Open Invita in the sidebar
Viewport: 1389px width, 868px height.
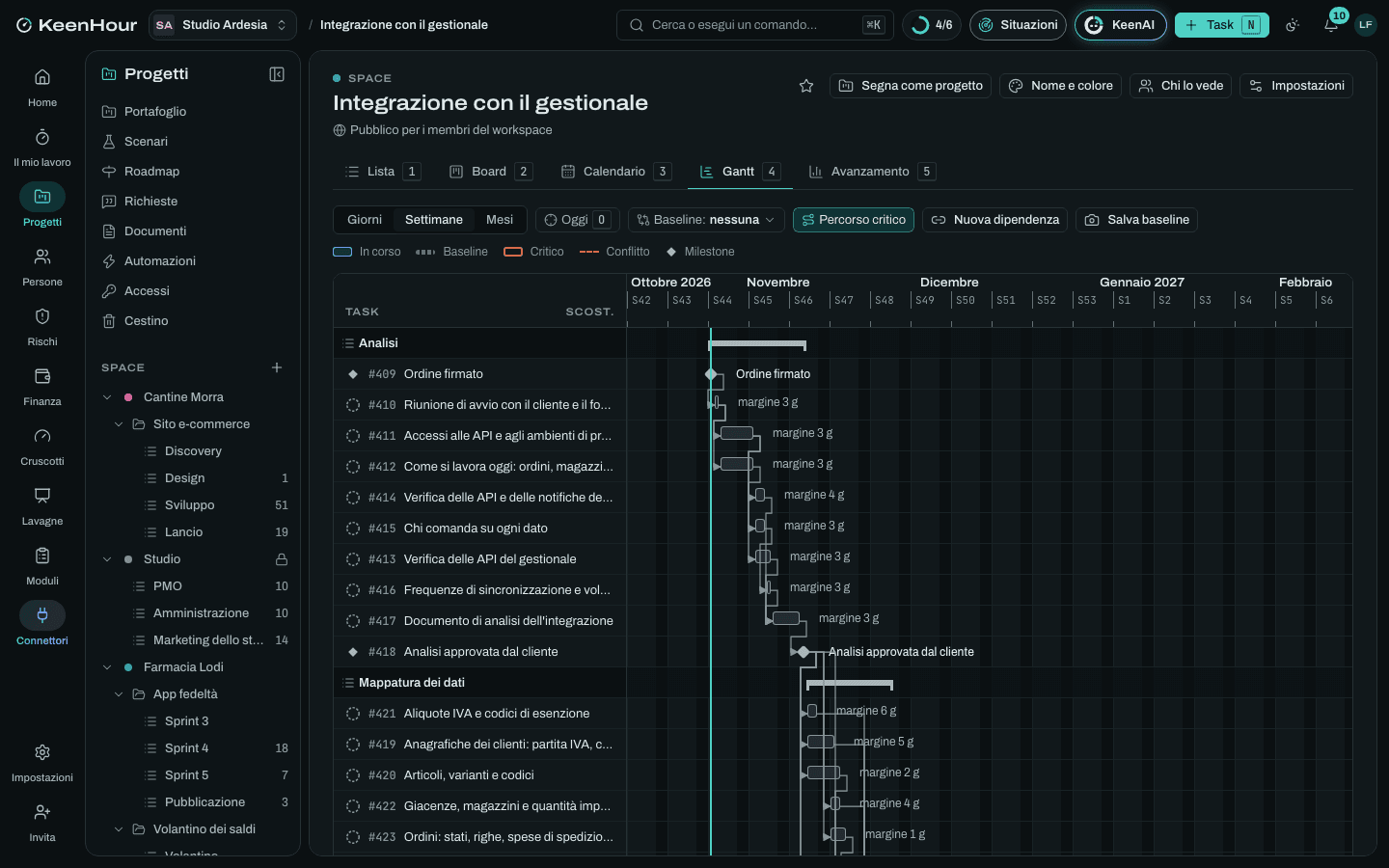[42, 823]
